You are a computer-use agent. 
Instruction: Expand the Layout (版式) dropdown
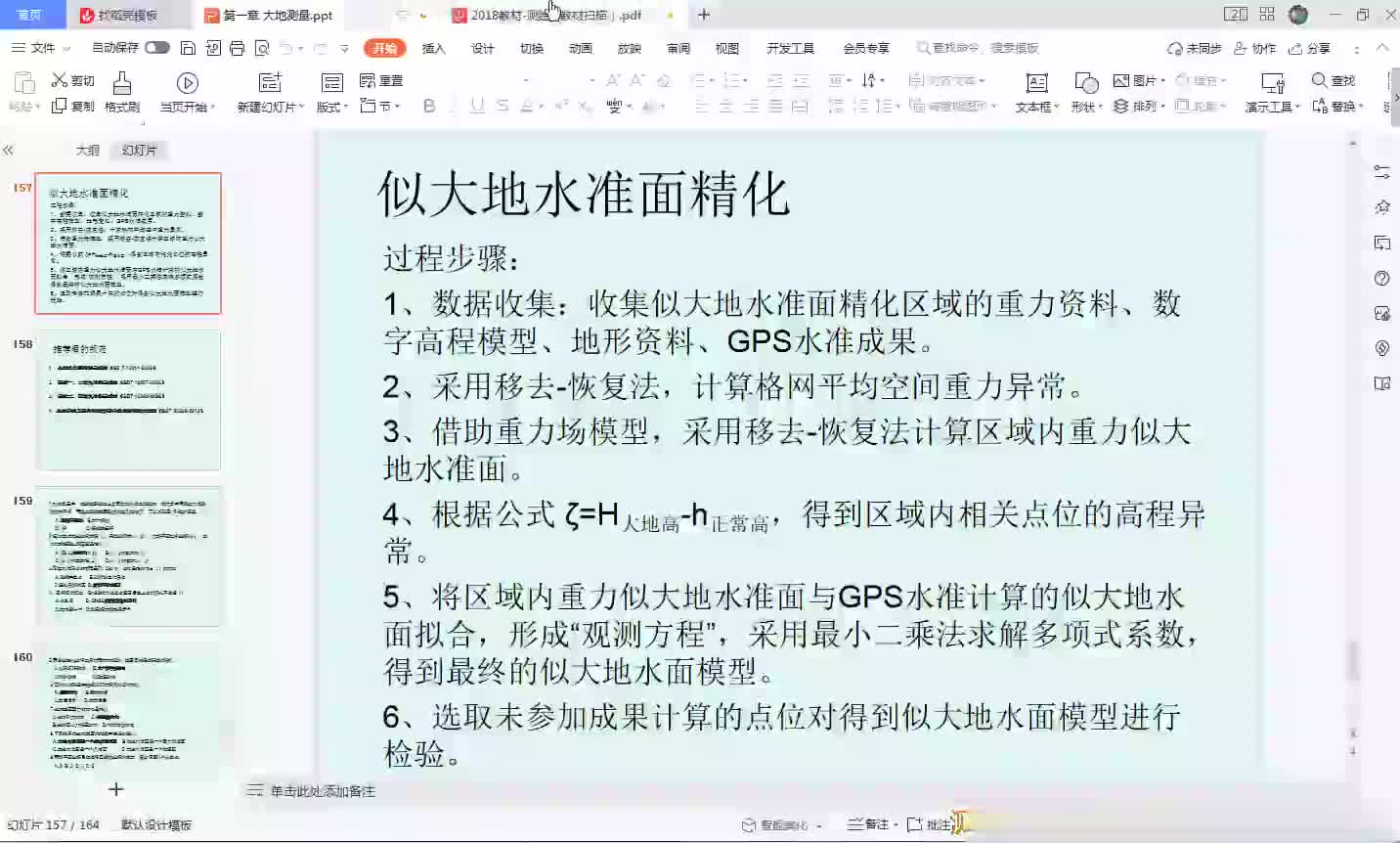[346, 108]
